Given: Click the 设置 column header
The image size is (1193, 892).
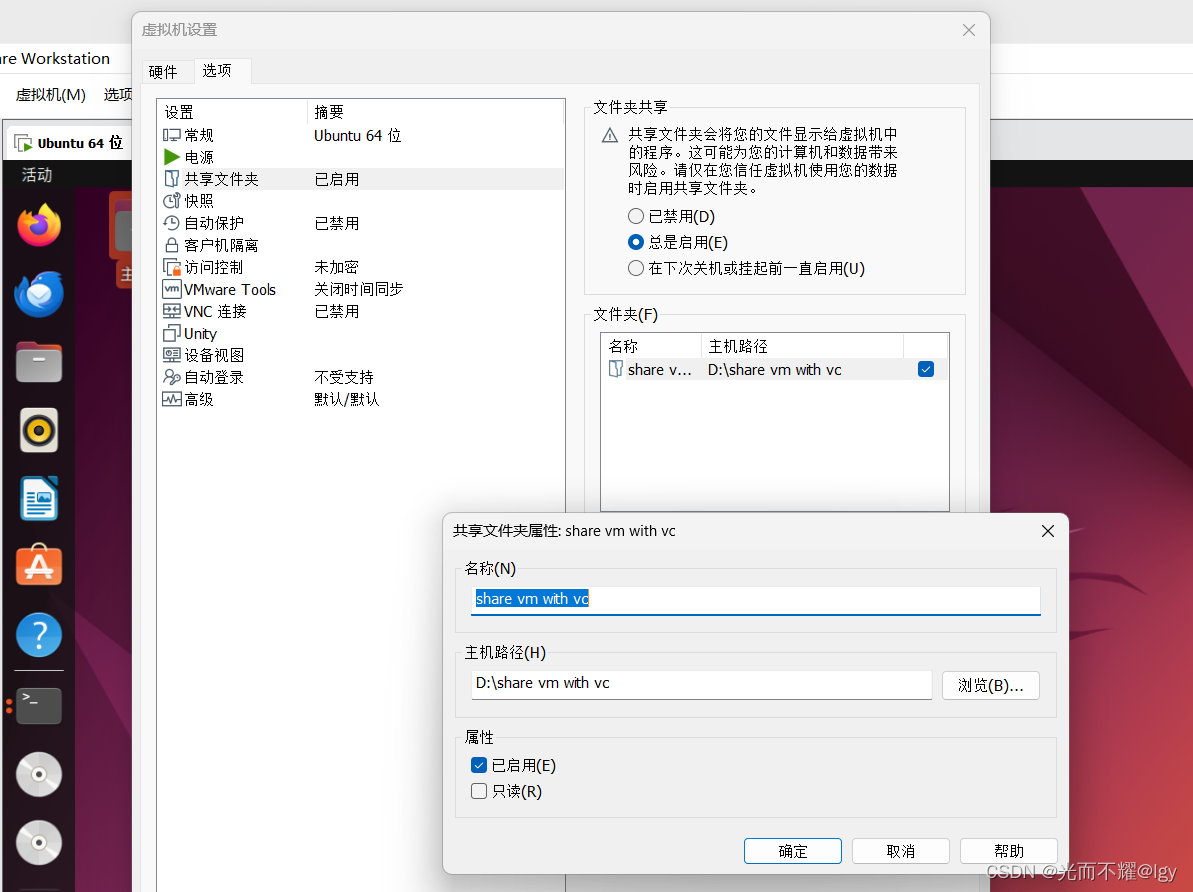Looking at the screenshot, I should coord(232,112).
